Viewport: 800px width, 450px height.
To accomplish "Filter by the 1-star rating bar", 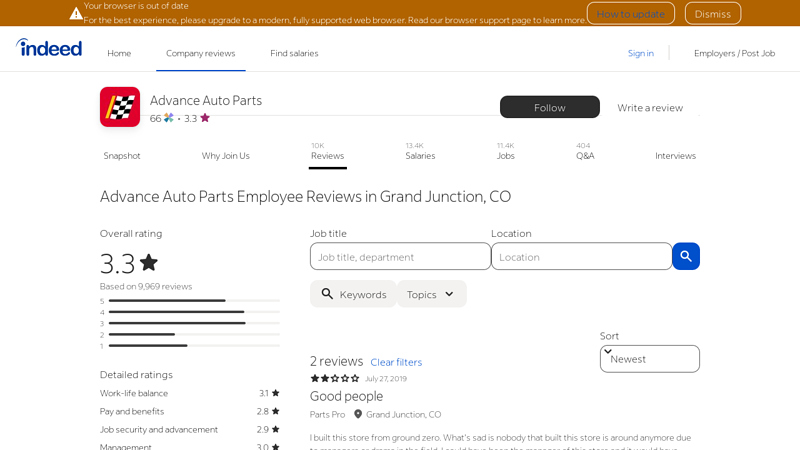I will [x=190, y=345].
